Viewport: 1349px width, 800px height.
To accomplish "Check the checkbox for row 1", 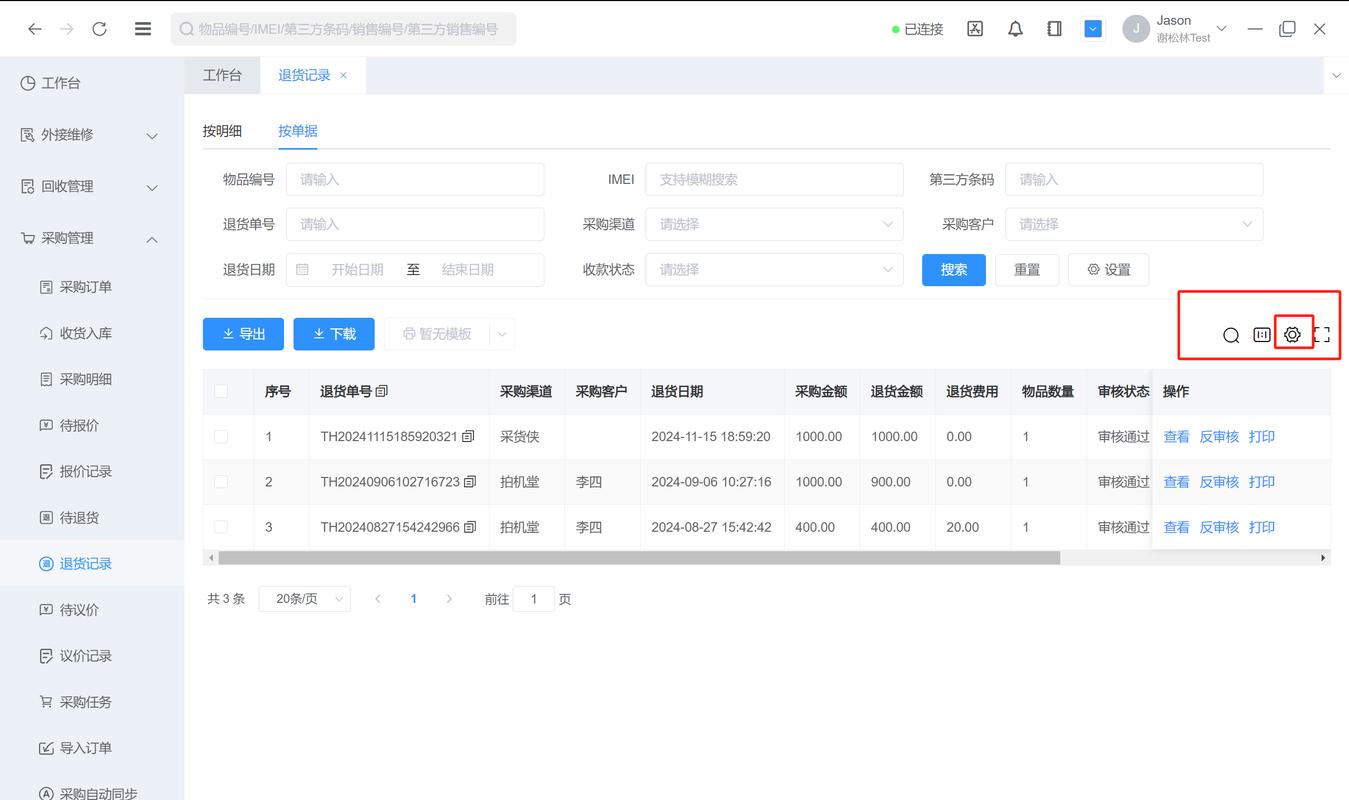I will (221, 437).
